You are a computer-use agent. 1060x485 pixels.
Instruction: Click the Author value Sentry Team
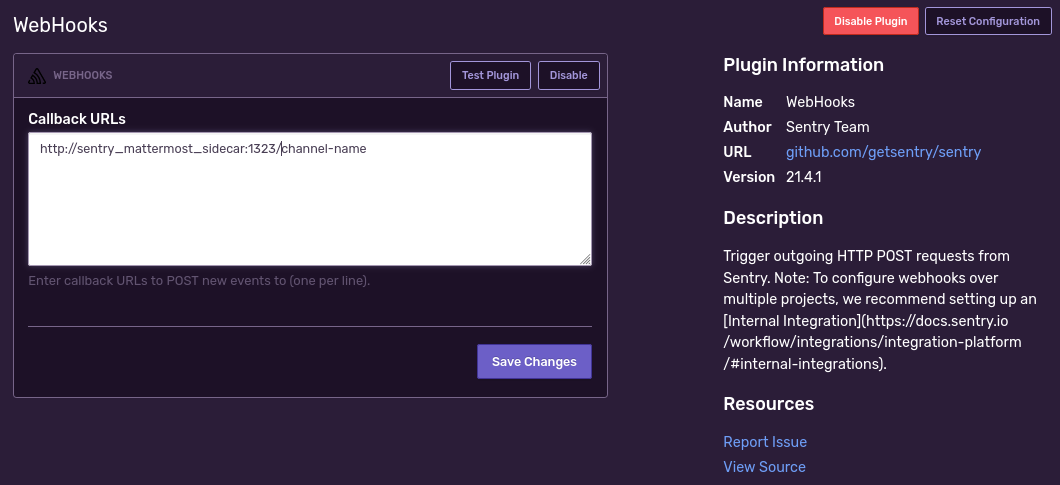tap(827, 126)
